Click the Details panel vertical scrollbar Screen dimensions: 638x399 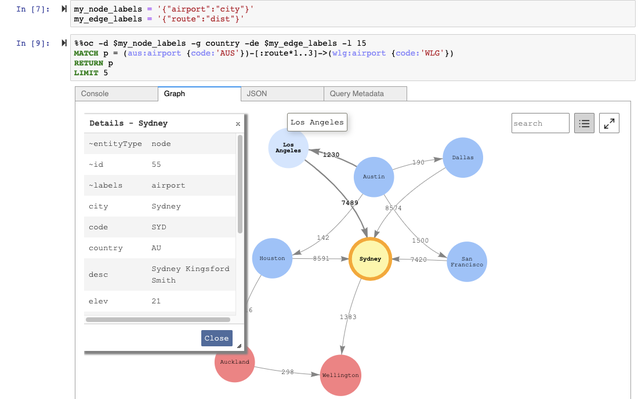pyautogui.click(x=240, y=184)
